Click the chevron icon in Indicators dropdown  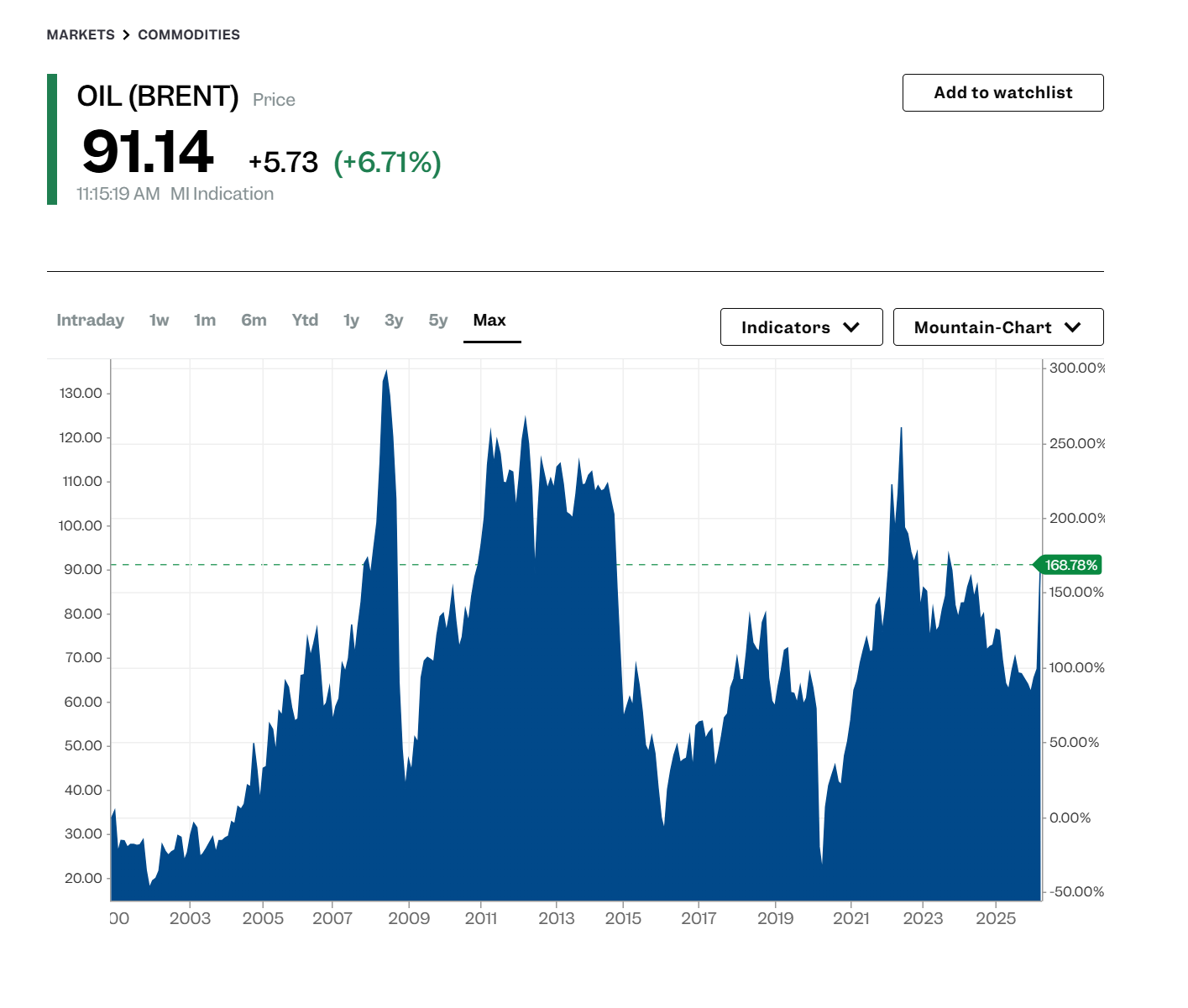pos(851,327)
